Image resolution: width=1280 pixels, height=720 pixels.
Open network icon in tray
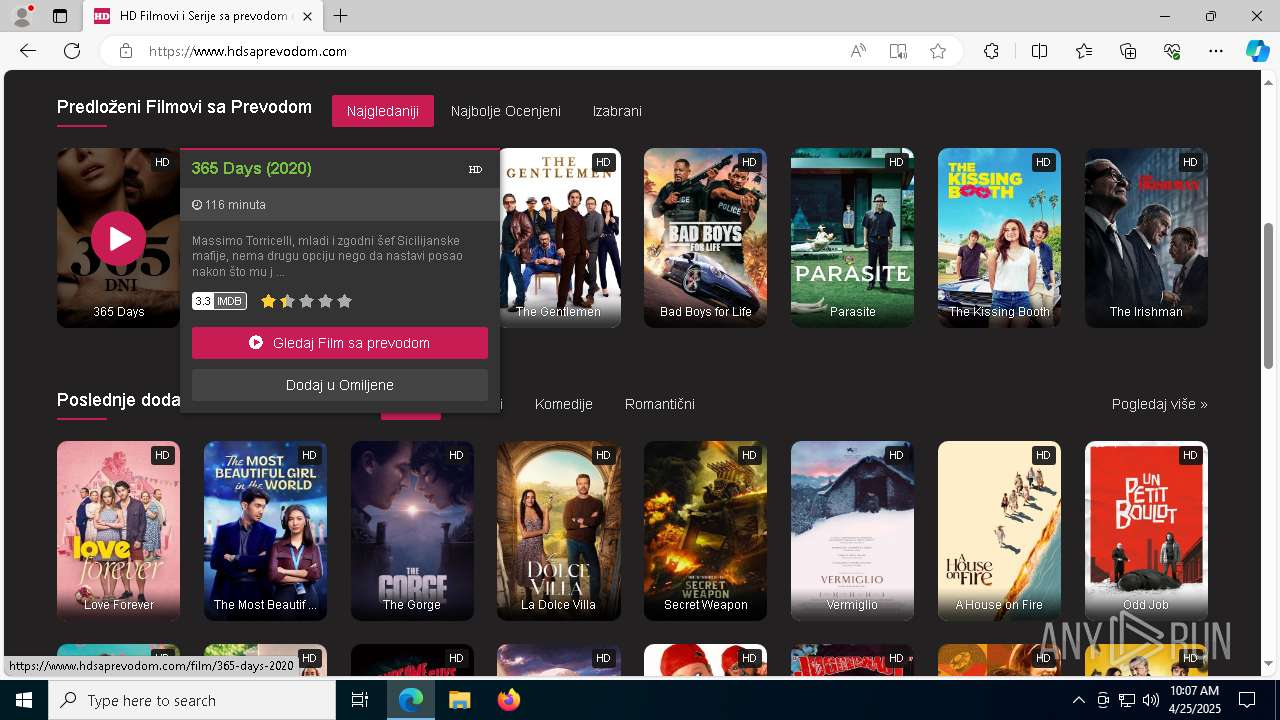pos(1126,700)
